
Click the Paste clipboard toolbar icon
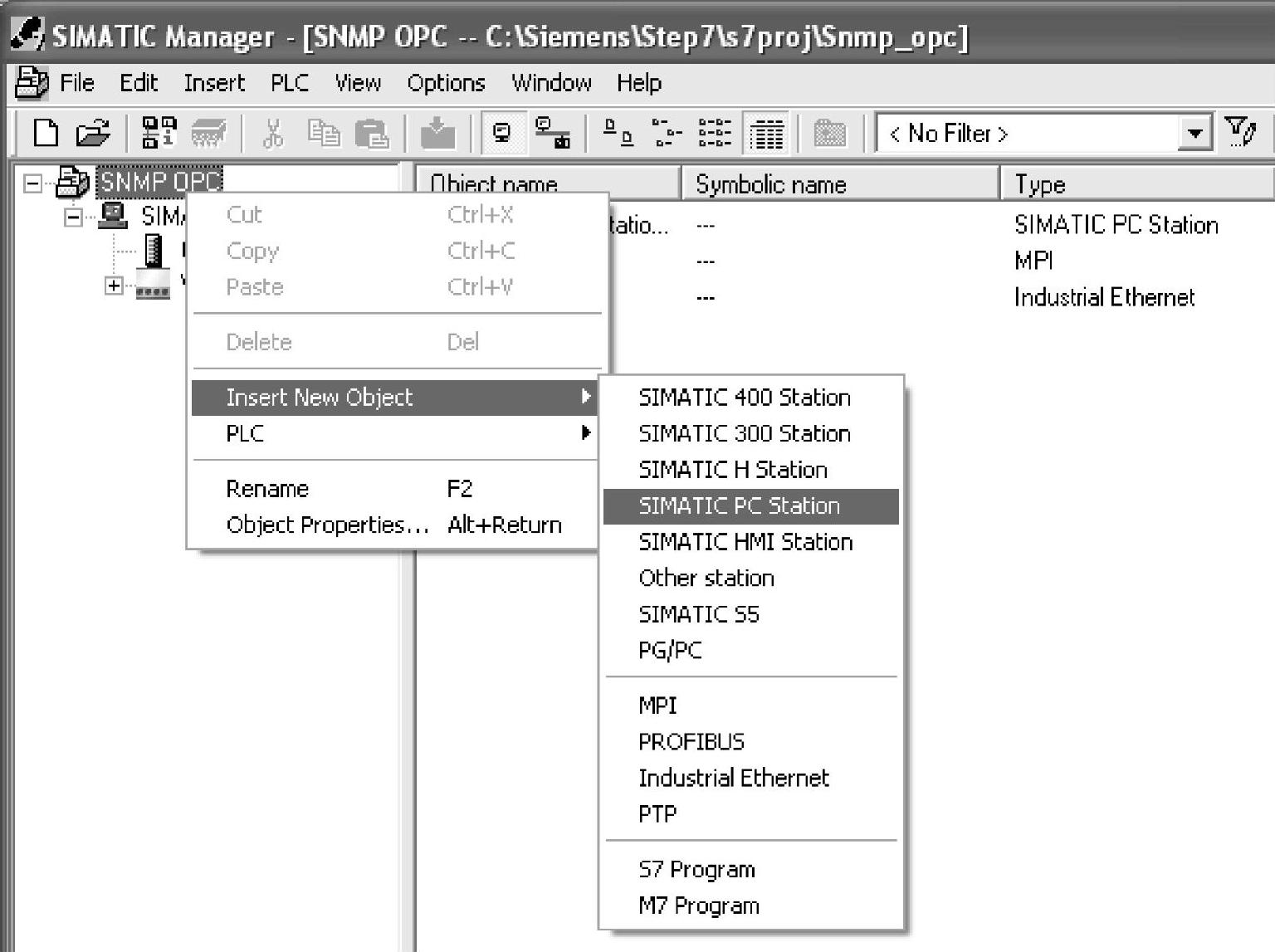[372, 133]
